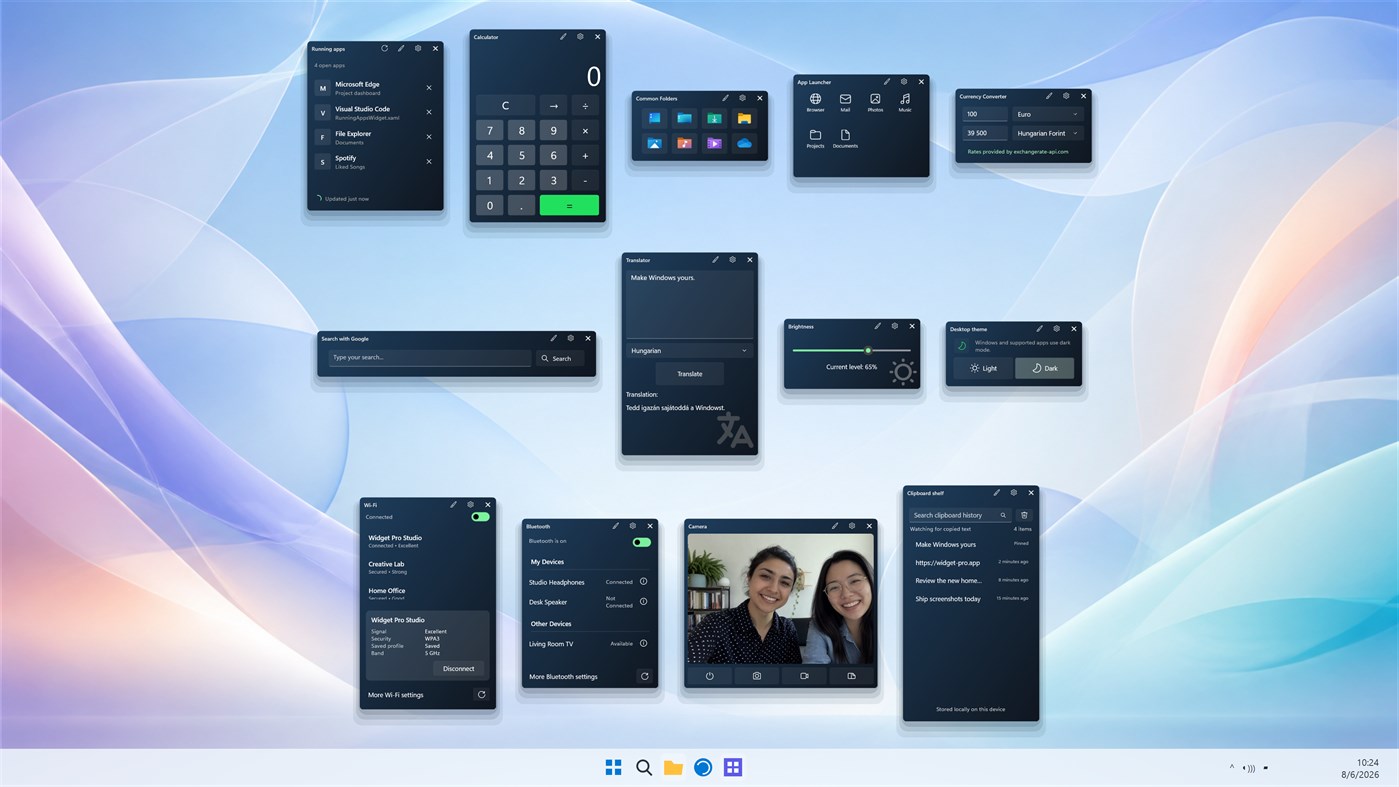Open More Wi-Fi settings
The image size is (1399, 787).
click(396, 695)
